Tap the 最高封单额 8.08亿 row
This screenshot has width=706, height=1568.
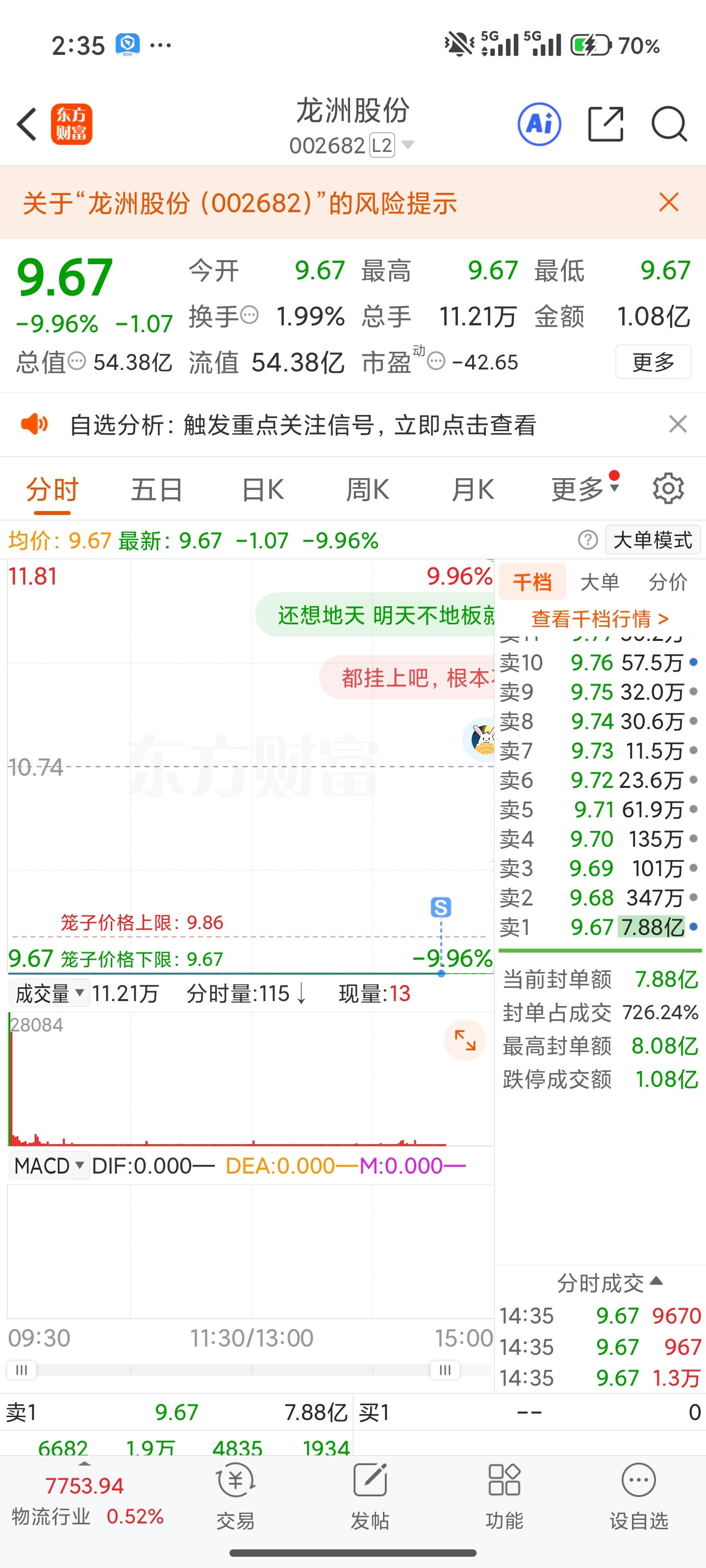tap(600, 1046)
